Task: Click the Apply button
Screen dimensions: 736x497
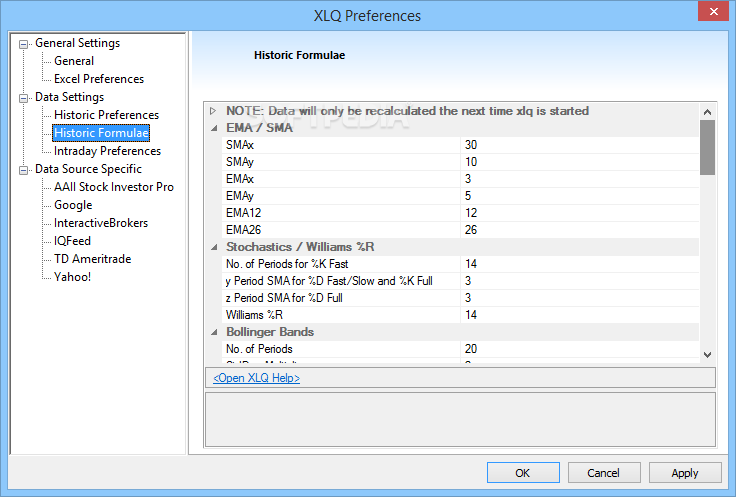Action: [x=685, y=473]
